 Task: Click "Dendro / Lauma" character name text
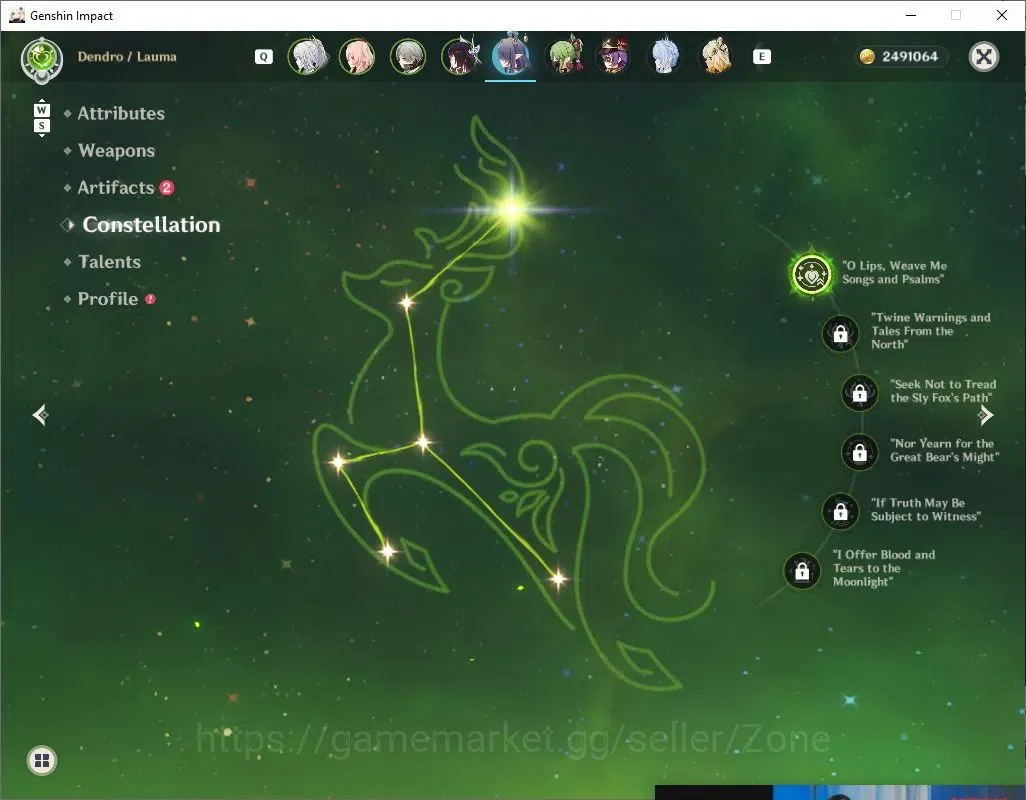click(x=127, y=57)
